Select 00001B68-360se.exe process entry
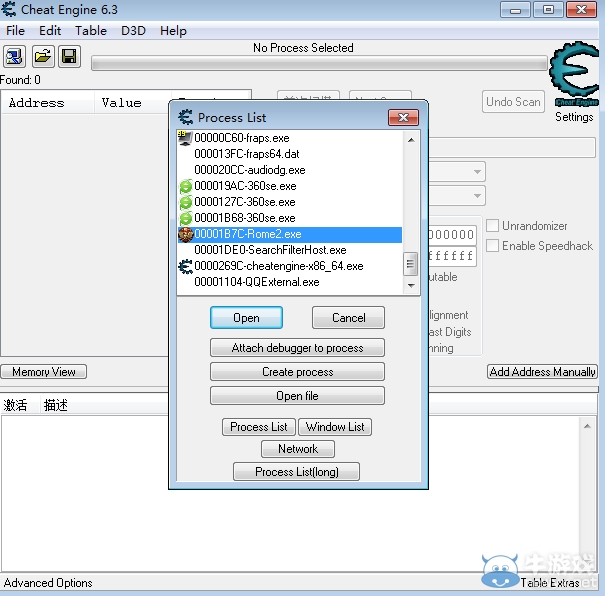The height and width of the screenshot is (596, 605). click(x=289, y=218)
